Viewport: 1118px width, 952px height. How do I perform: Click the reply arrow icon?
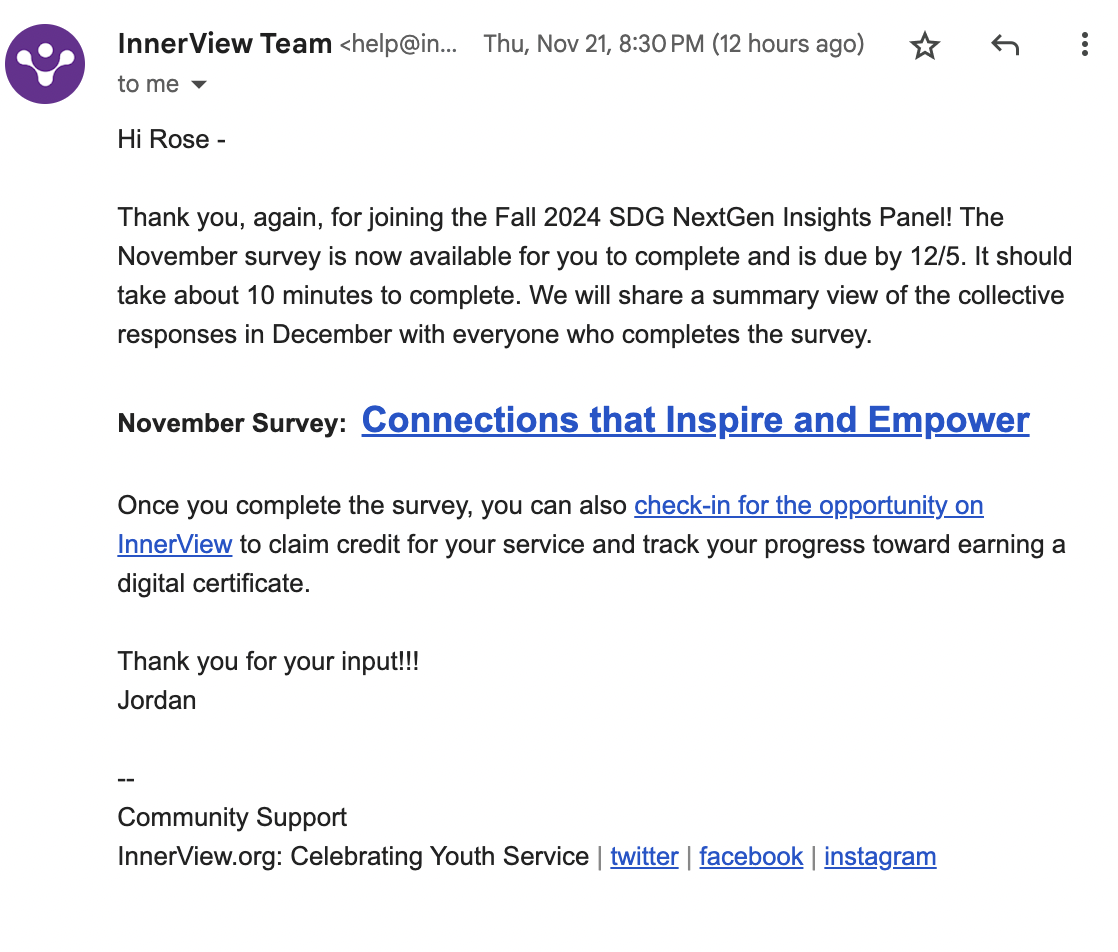(x=1004, y=45)
